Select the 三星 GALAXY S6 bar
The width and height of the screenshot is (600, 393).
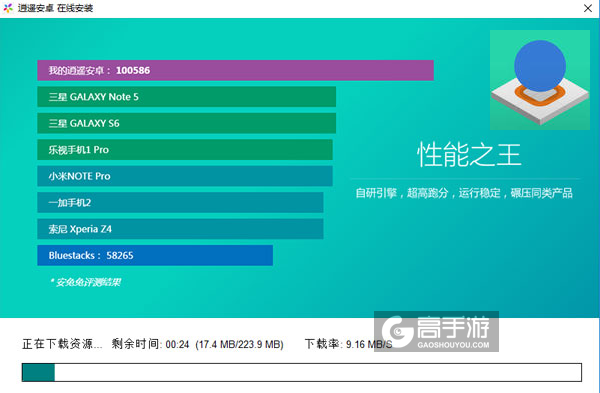coord(186,123)
